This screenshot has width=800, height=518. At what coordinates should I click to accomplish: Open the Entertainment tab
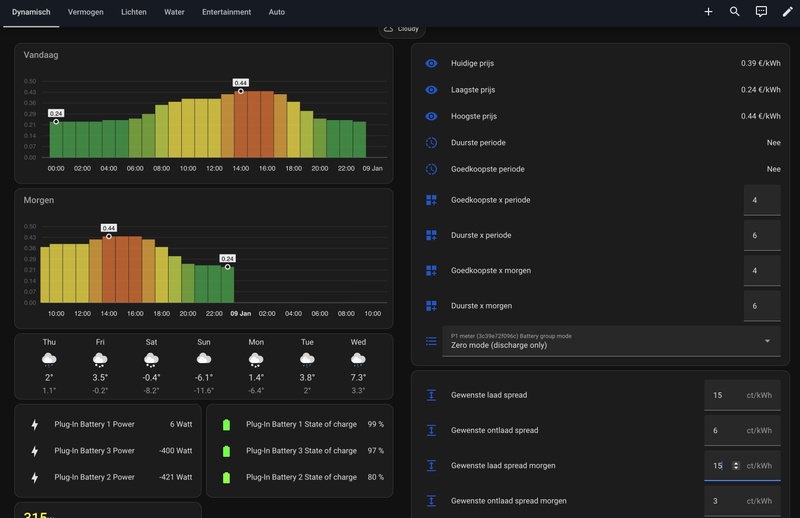coord(226,12)
